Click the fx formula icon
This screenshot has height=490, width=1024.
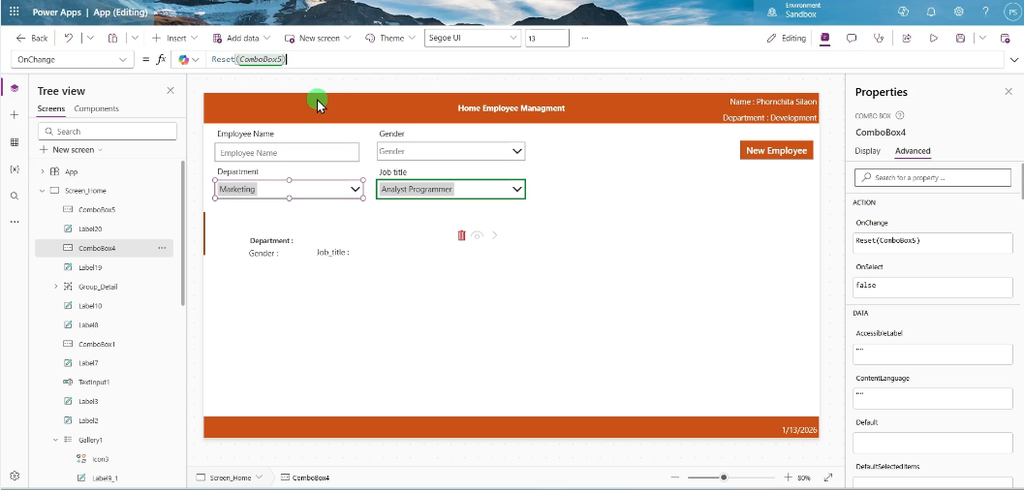(161, 59)
